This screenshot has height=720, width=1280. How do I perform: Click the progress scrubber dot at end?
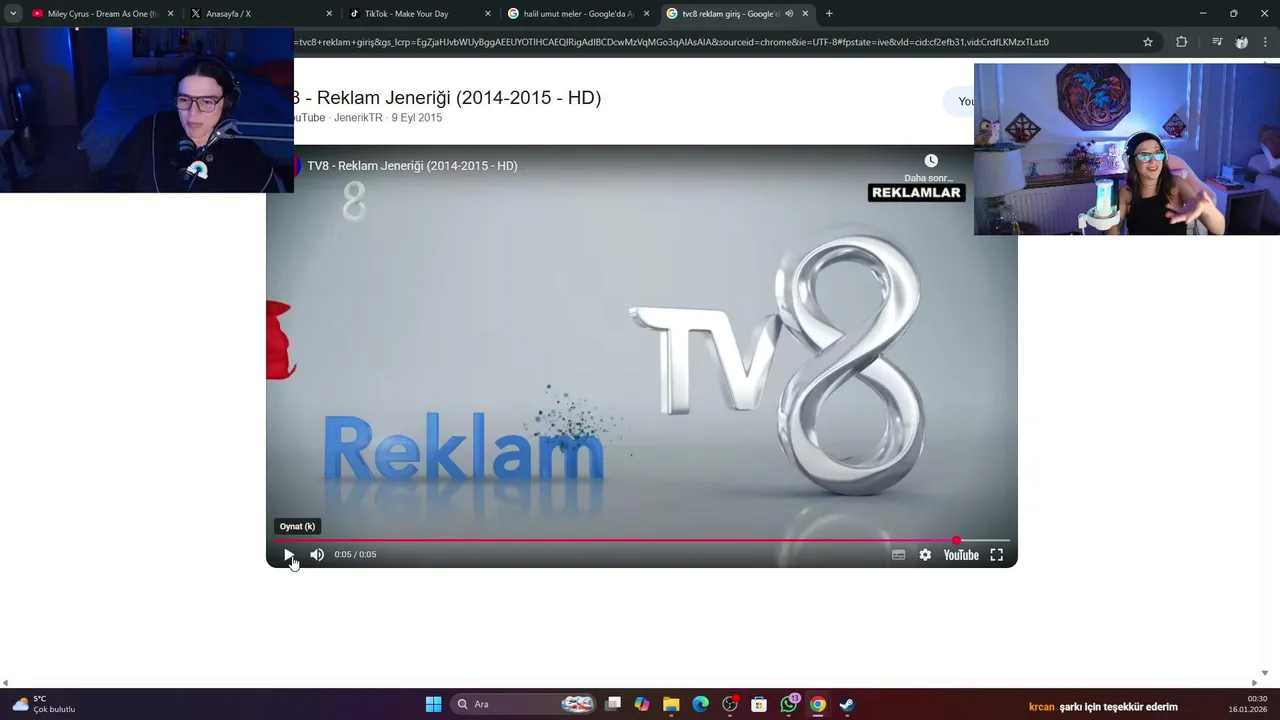click(957, 540)
